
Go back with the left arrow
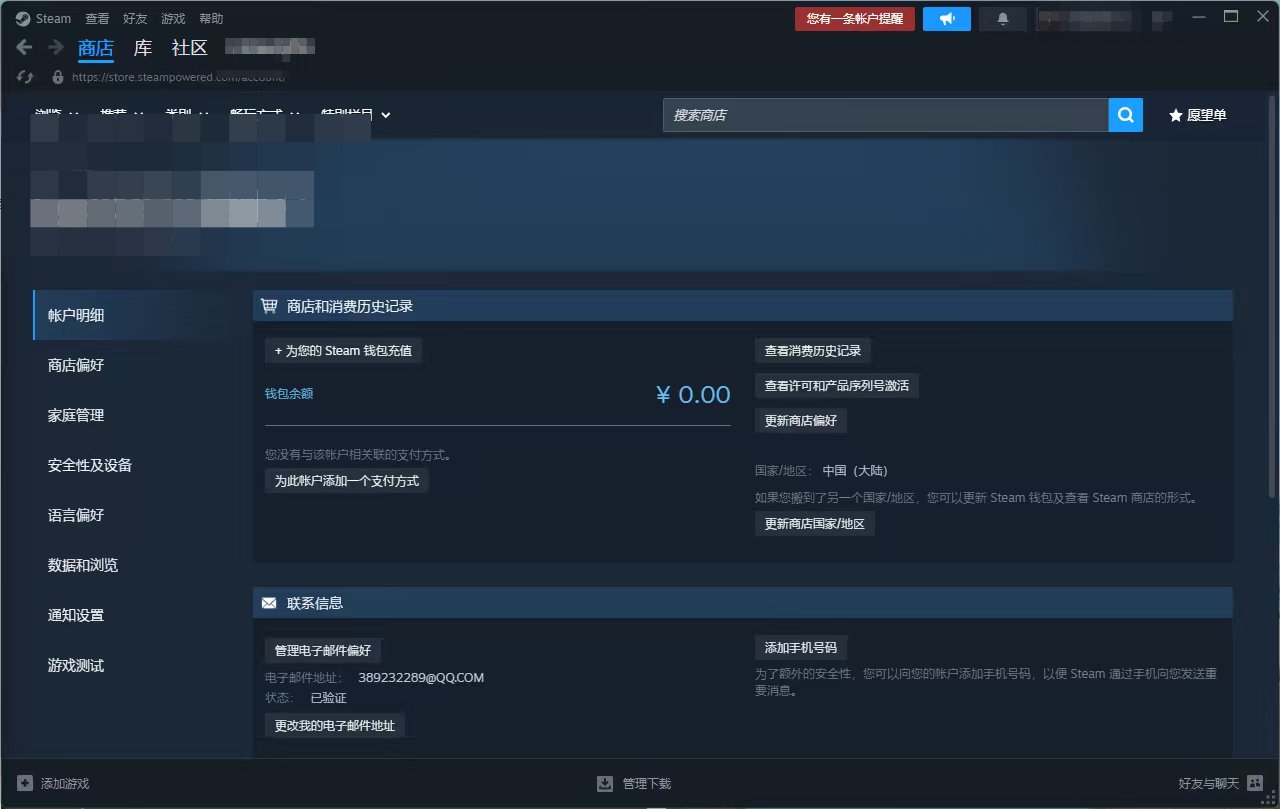pyautogui.click(x=25, y=47)
